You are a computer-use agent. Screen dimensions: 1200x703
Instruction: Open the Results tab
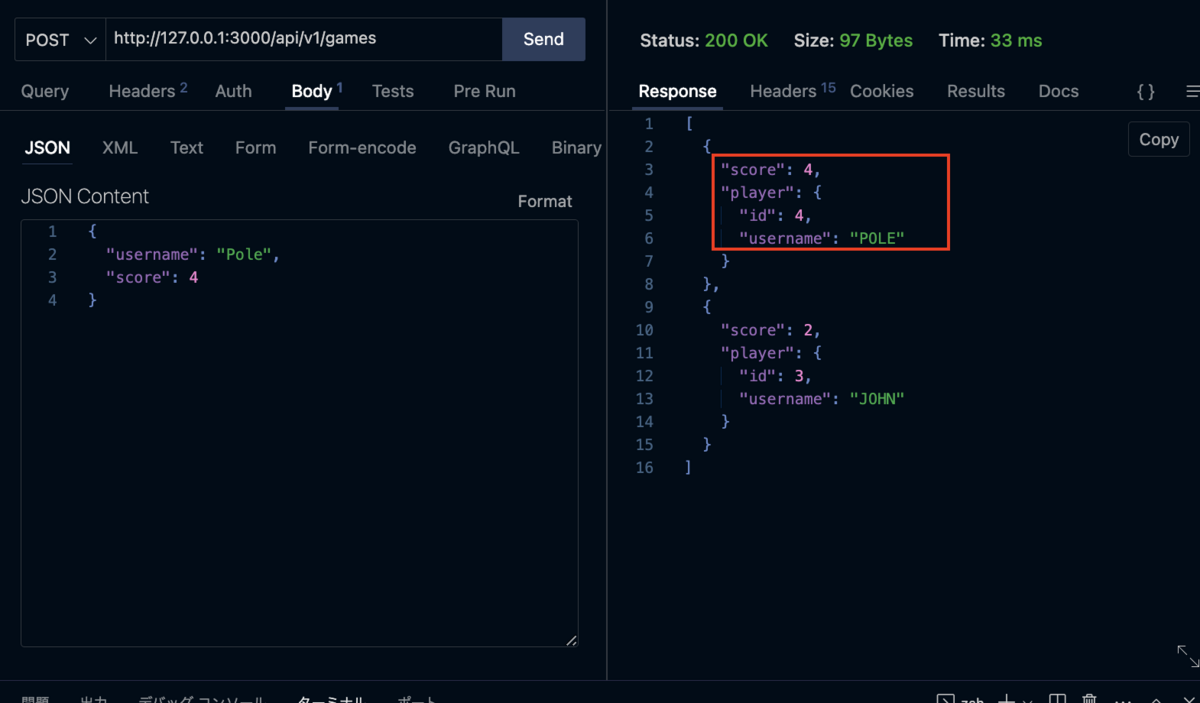(975, 91)
